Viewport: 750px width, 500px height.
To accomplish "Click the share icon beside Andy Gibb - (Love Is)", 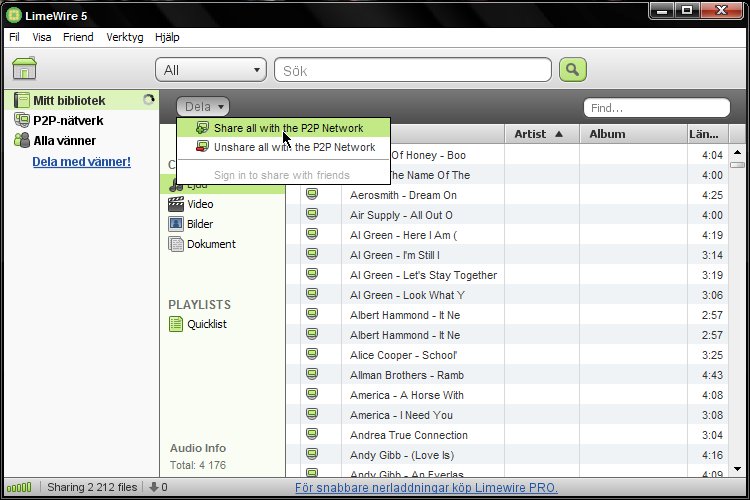I will click(312, 454).
